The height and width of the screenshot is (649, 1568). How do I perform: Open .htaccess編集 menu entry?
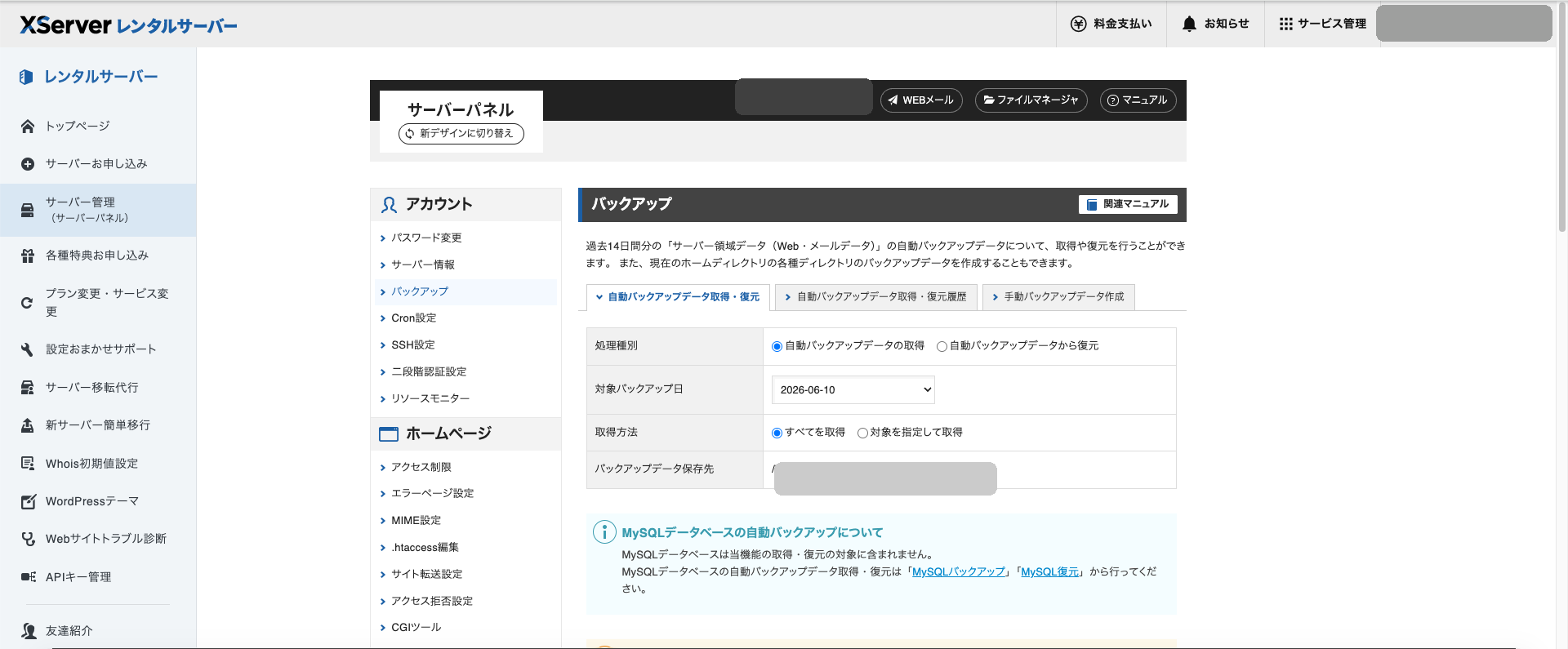tap(425, 547)
